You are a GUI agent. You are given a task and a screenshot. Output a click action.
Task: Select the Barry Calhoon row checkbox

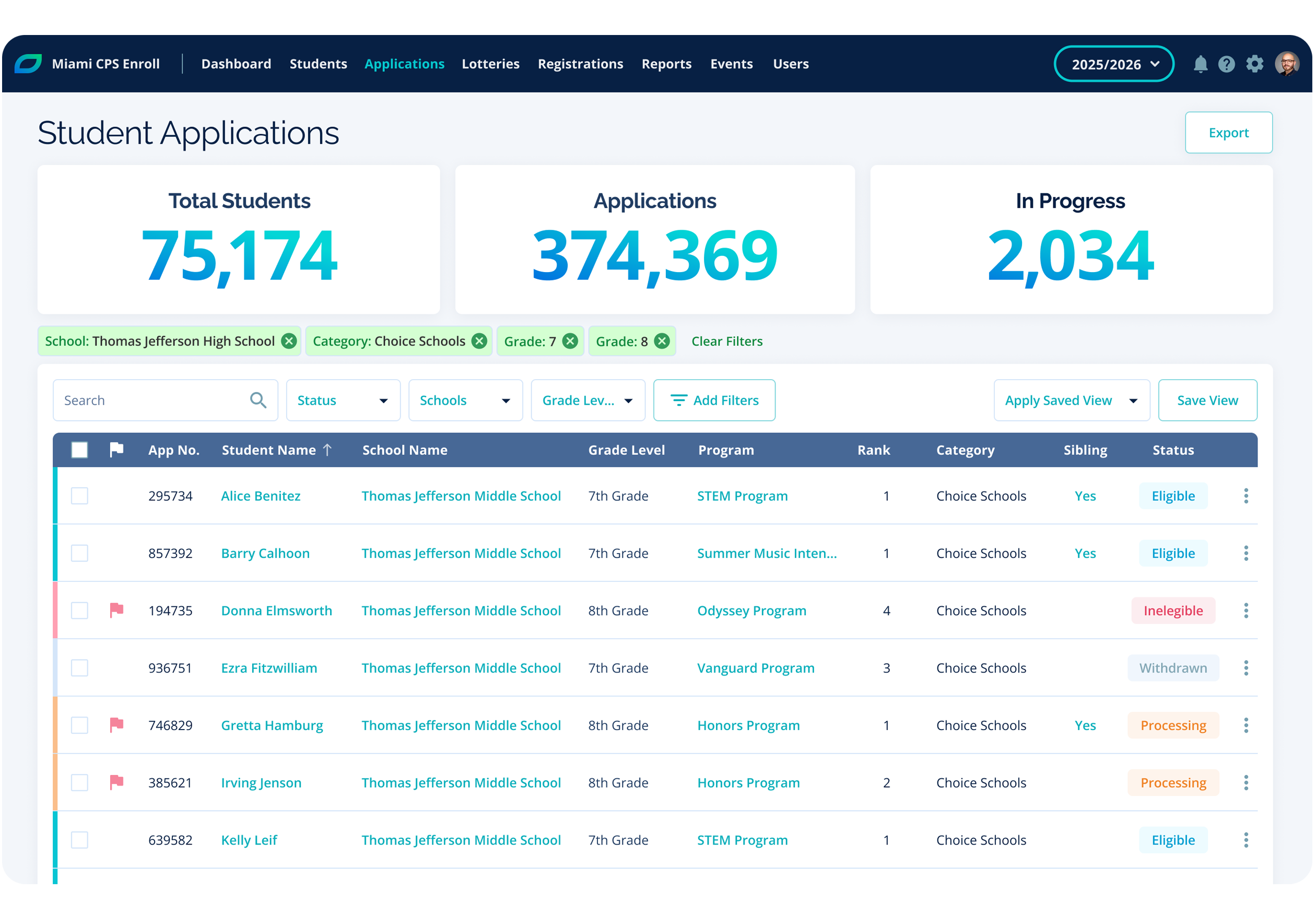click(x=80, y=553)
